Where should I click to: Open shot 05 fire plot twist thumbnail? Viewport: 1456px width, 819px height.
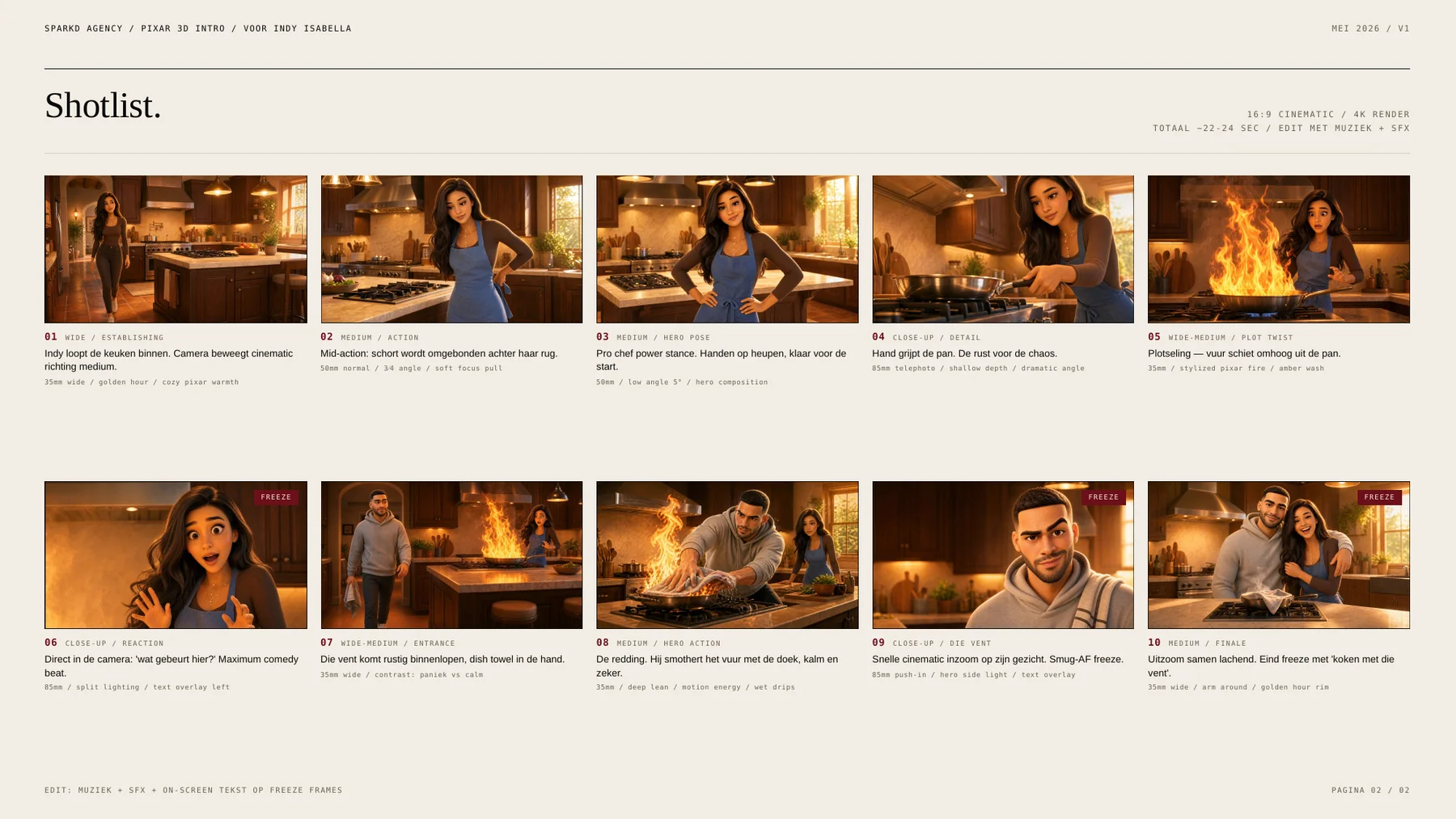1279,249
